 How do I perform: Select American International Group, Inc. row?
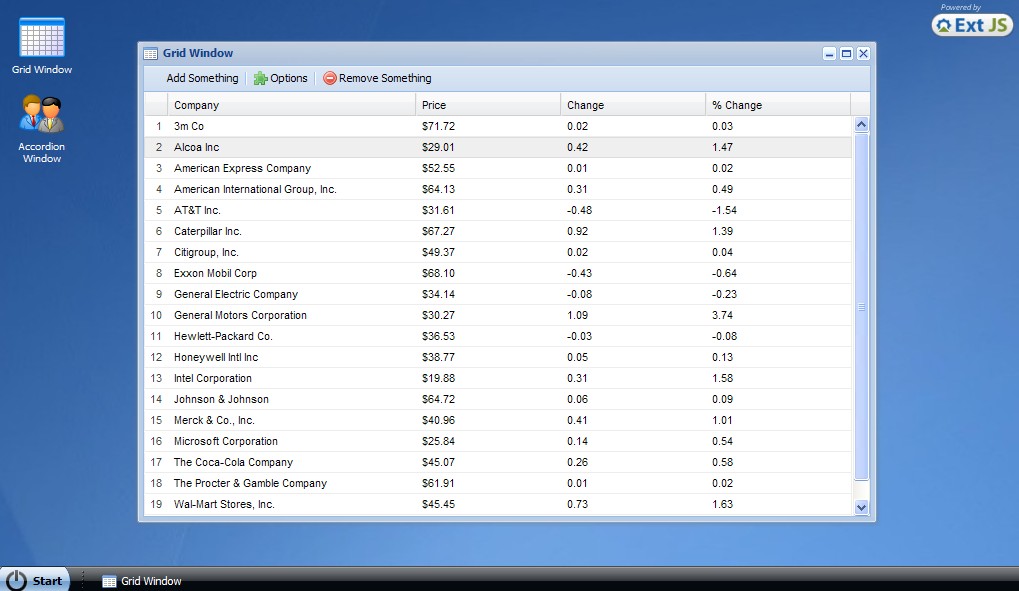498,189
